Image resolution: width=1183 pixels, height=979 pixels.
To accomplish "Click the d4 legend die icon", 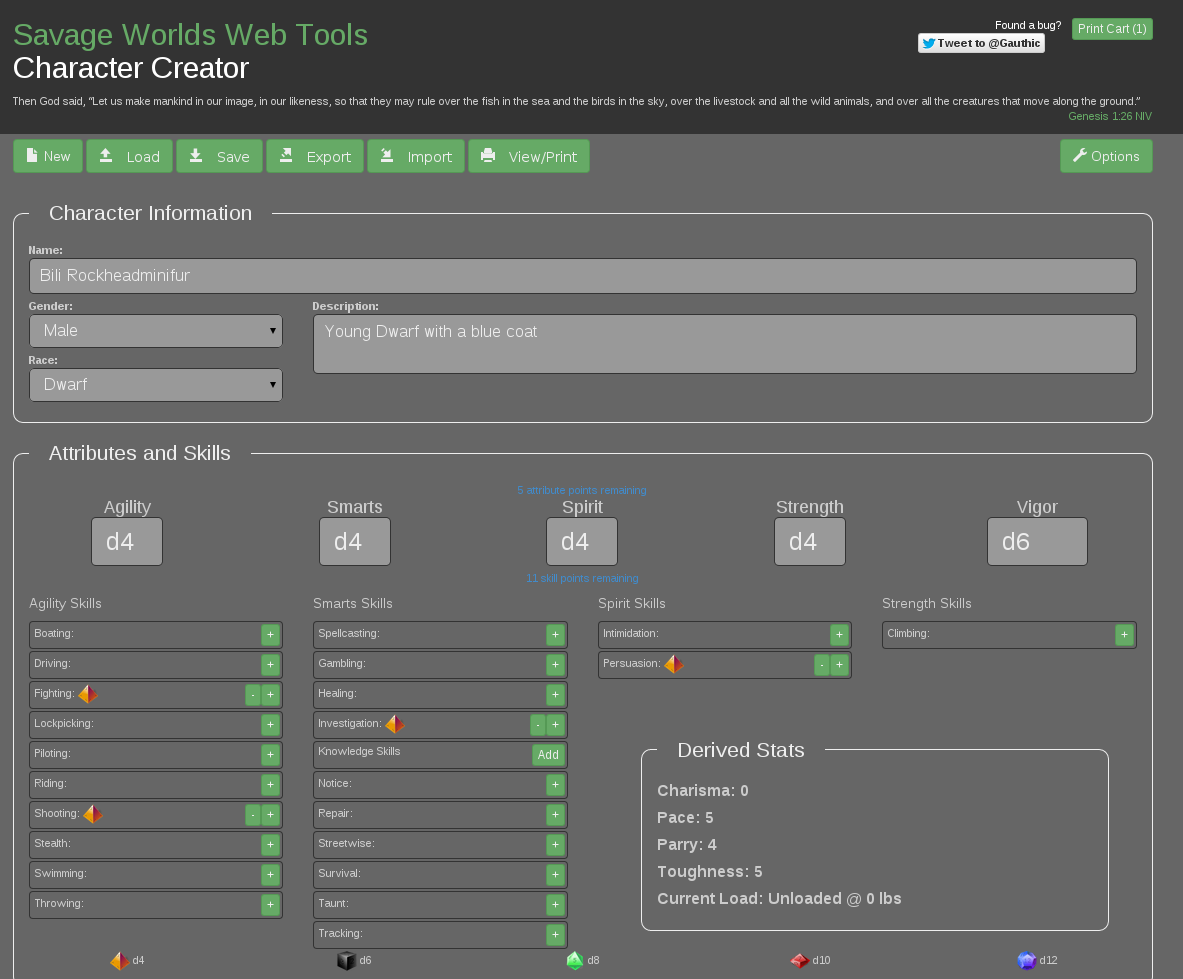I will point(120,961).
